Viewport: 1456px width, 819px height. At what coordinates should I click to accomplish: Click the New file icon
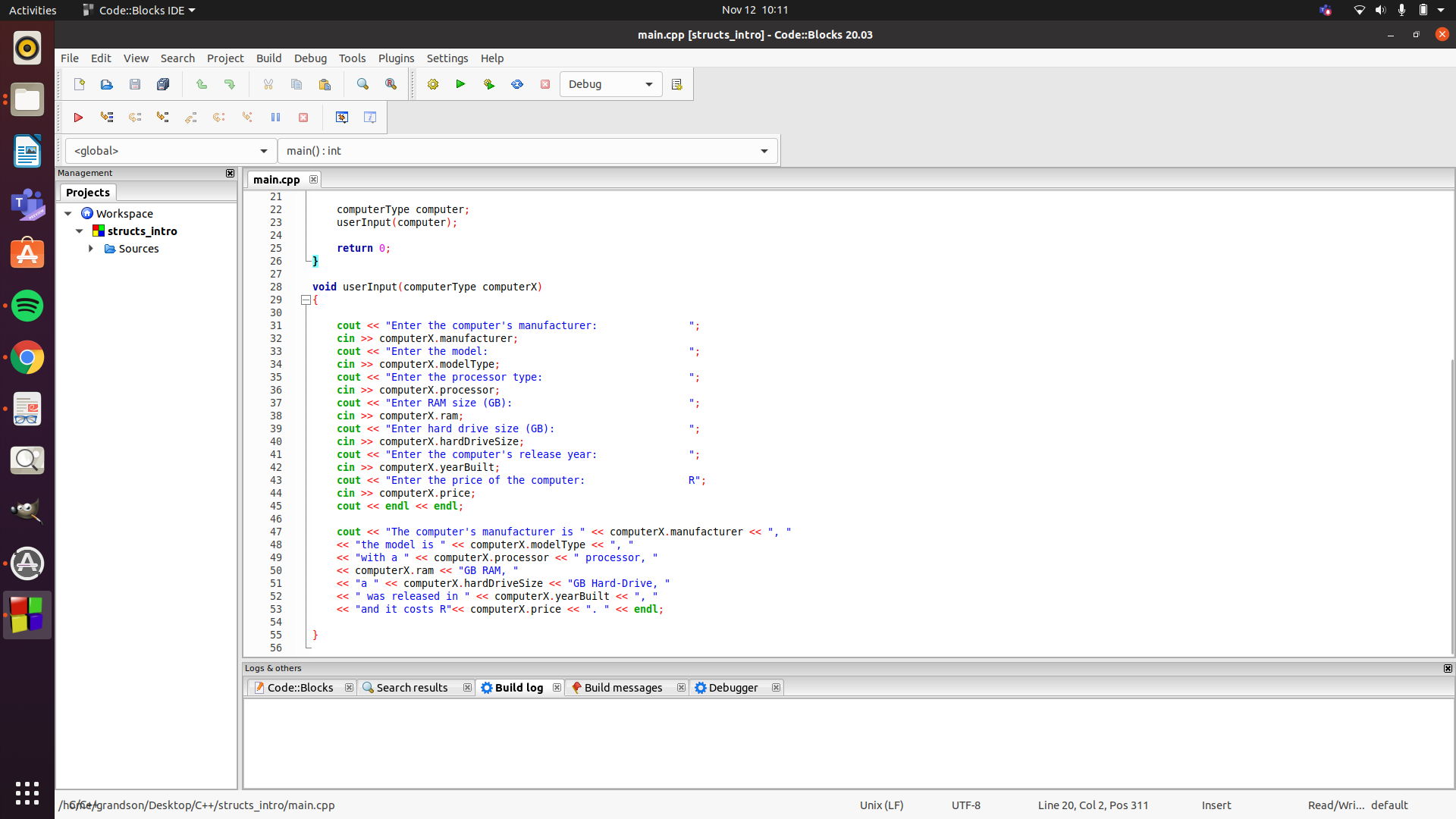(79, 84)
